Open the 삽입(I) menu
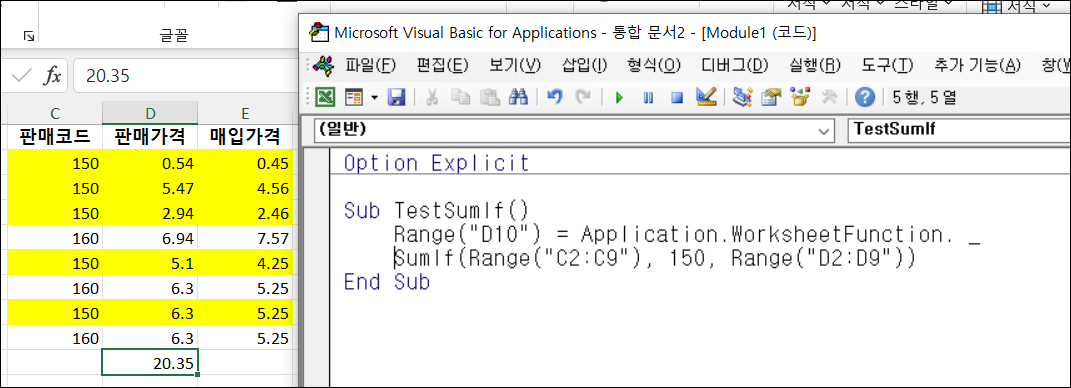Image resolution: width=1071 pixels, height=388 pixels. point(584,66)
